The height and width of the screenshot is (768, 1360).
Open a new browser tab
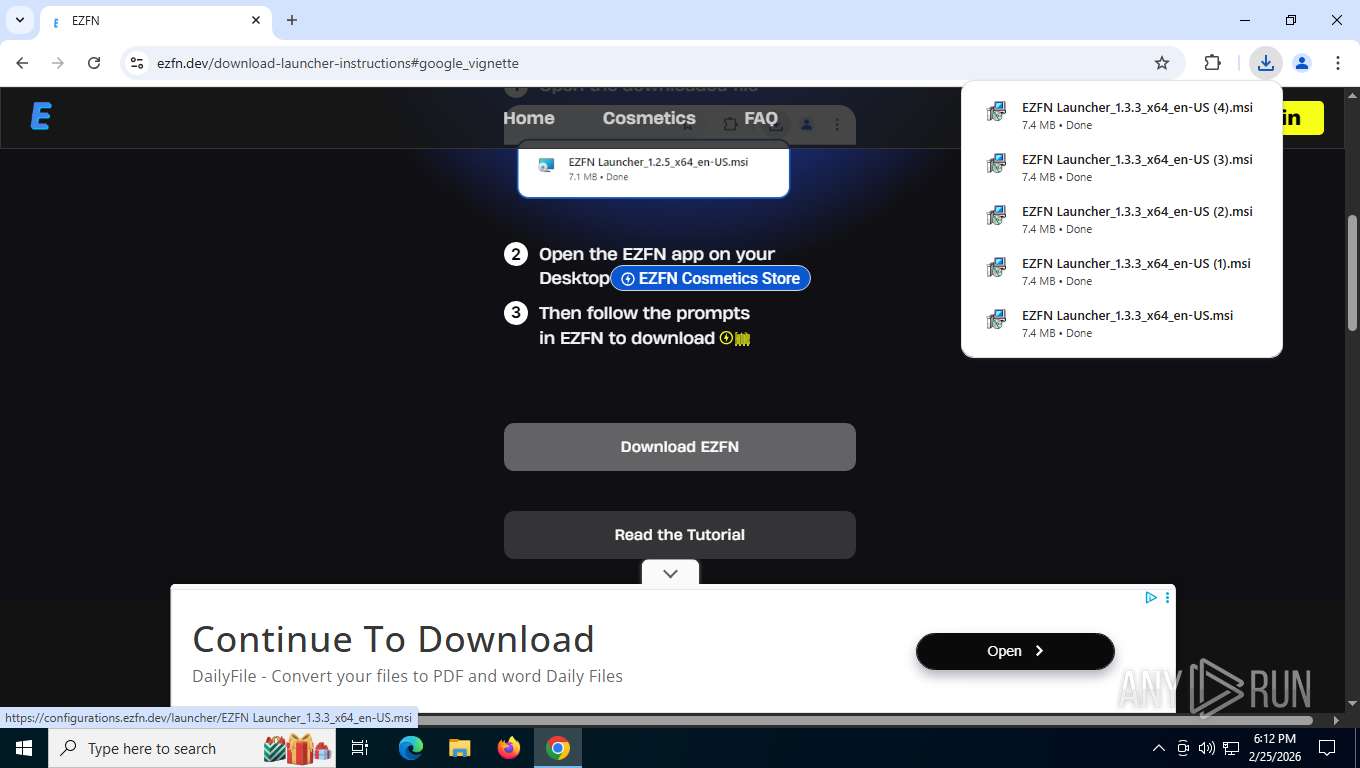(x=292, y=20)
